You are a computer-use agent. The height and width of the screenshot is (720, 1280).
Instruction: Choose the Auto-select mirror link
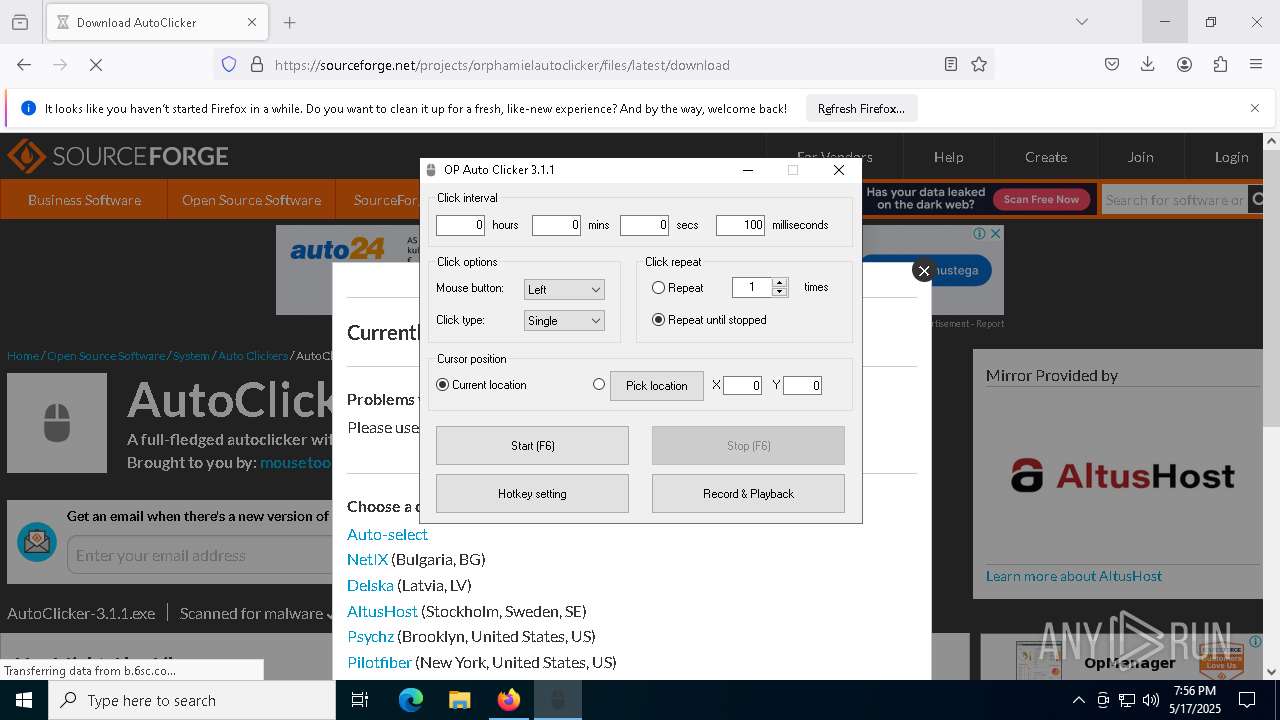[x=387, y=535]
